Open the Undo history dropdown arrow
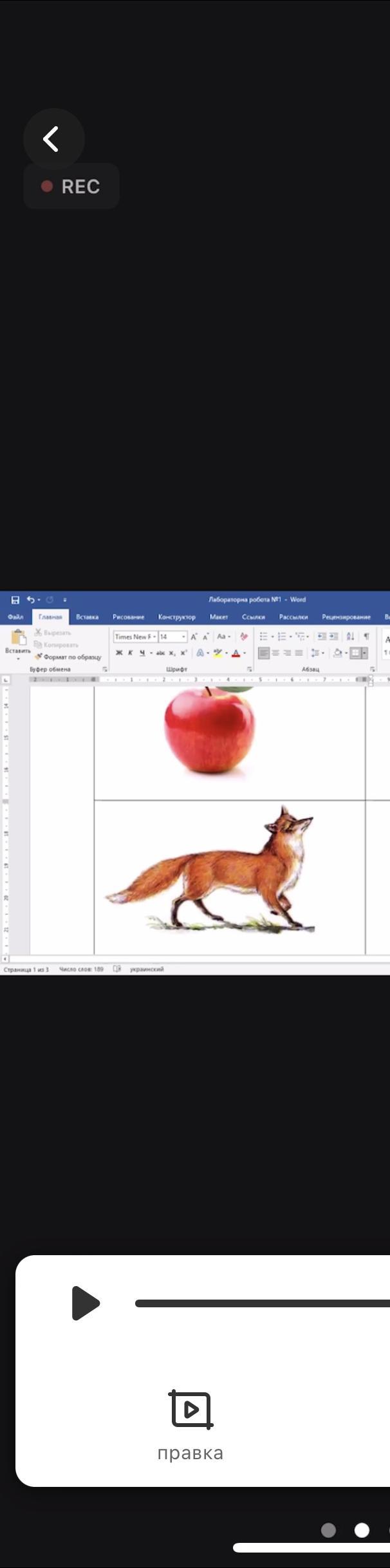Screen dimensions: 390x1568 (39, 600)
